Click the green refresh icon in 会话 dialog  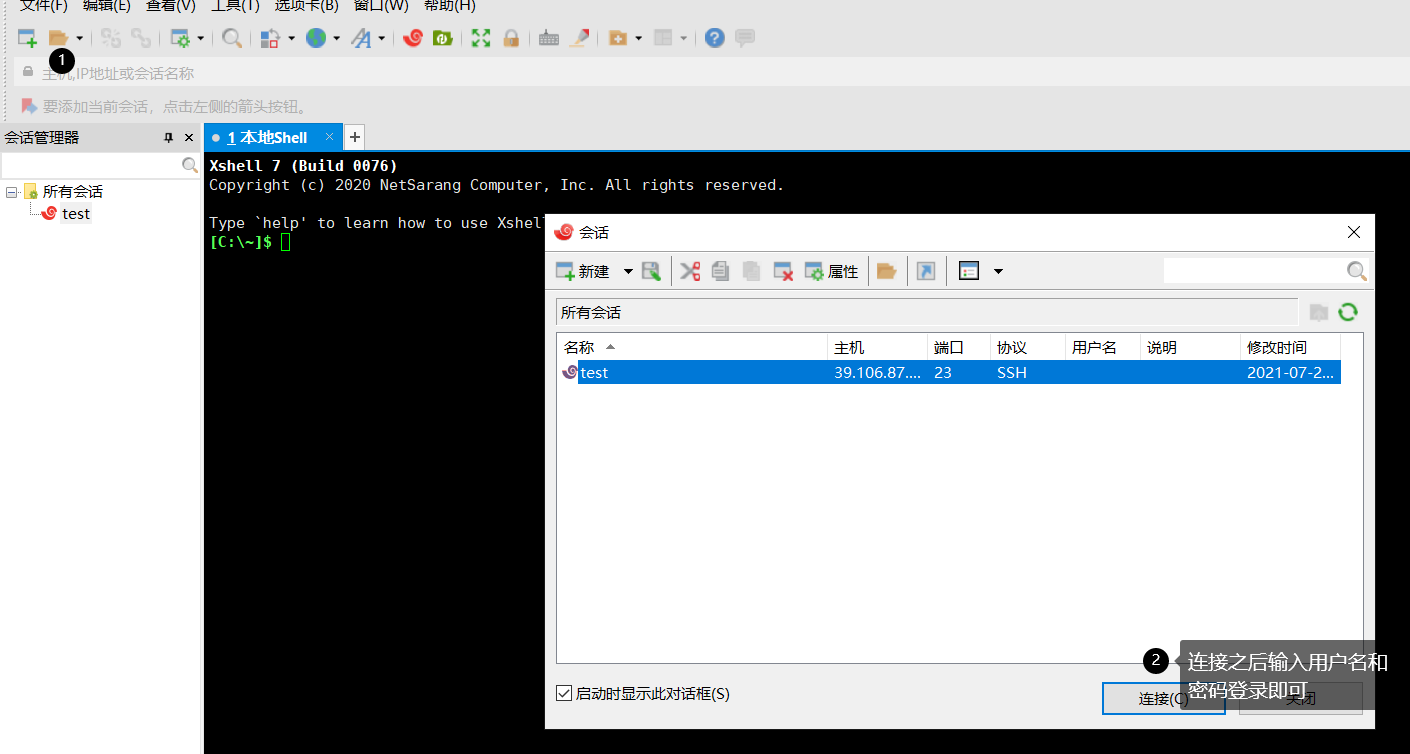pyautogui.click(x=1348, y=312)
